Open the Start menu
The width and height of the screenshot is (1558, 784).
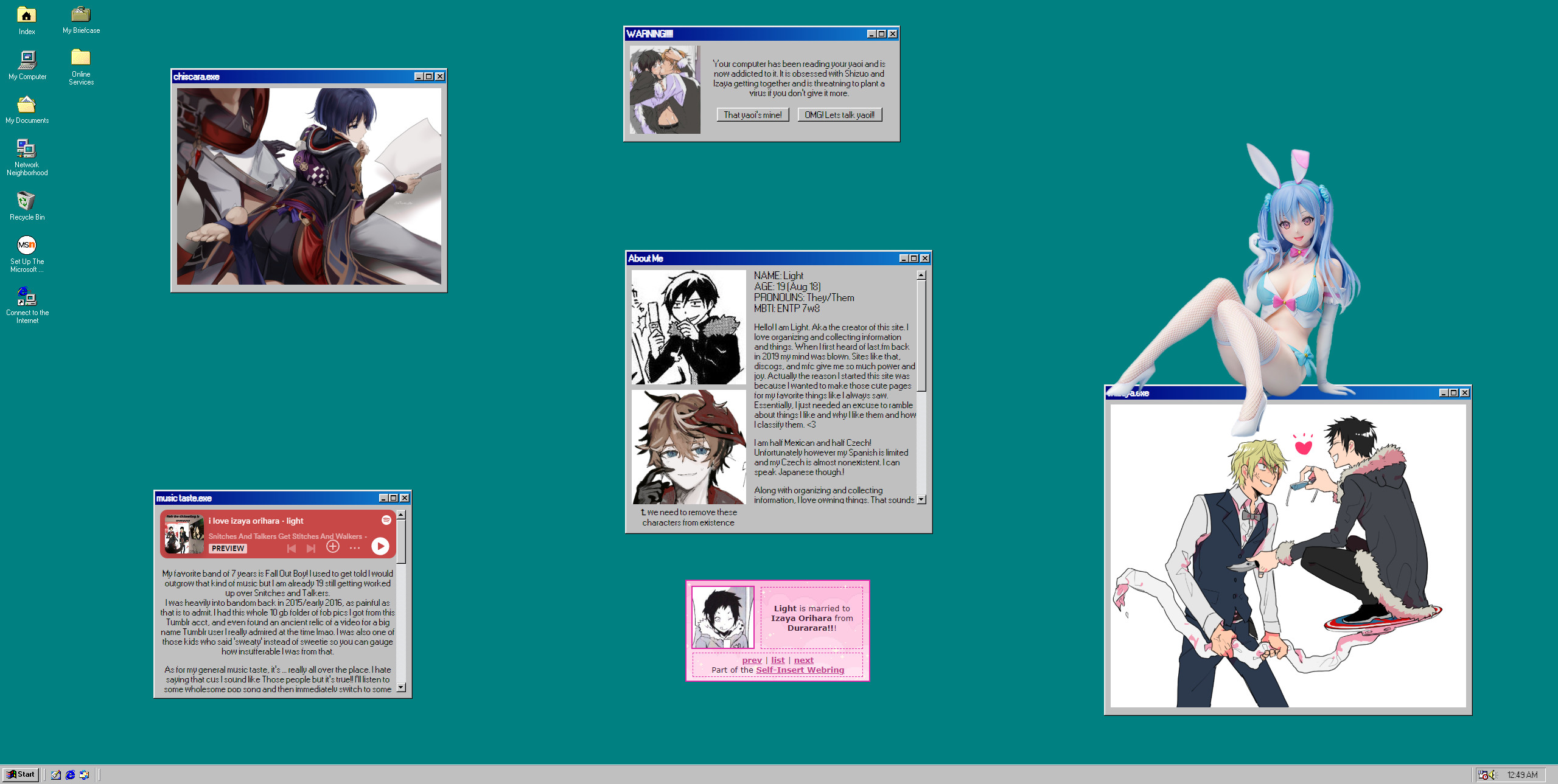pos(21,774)
